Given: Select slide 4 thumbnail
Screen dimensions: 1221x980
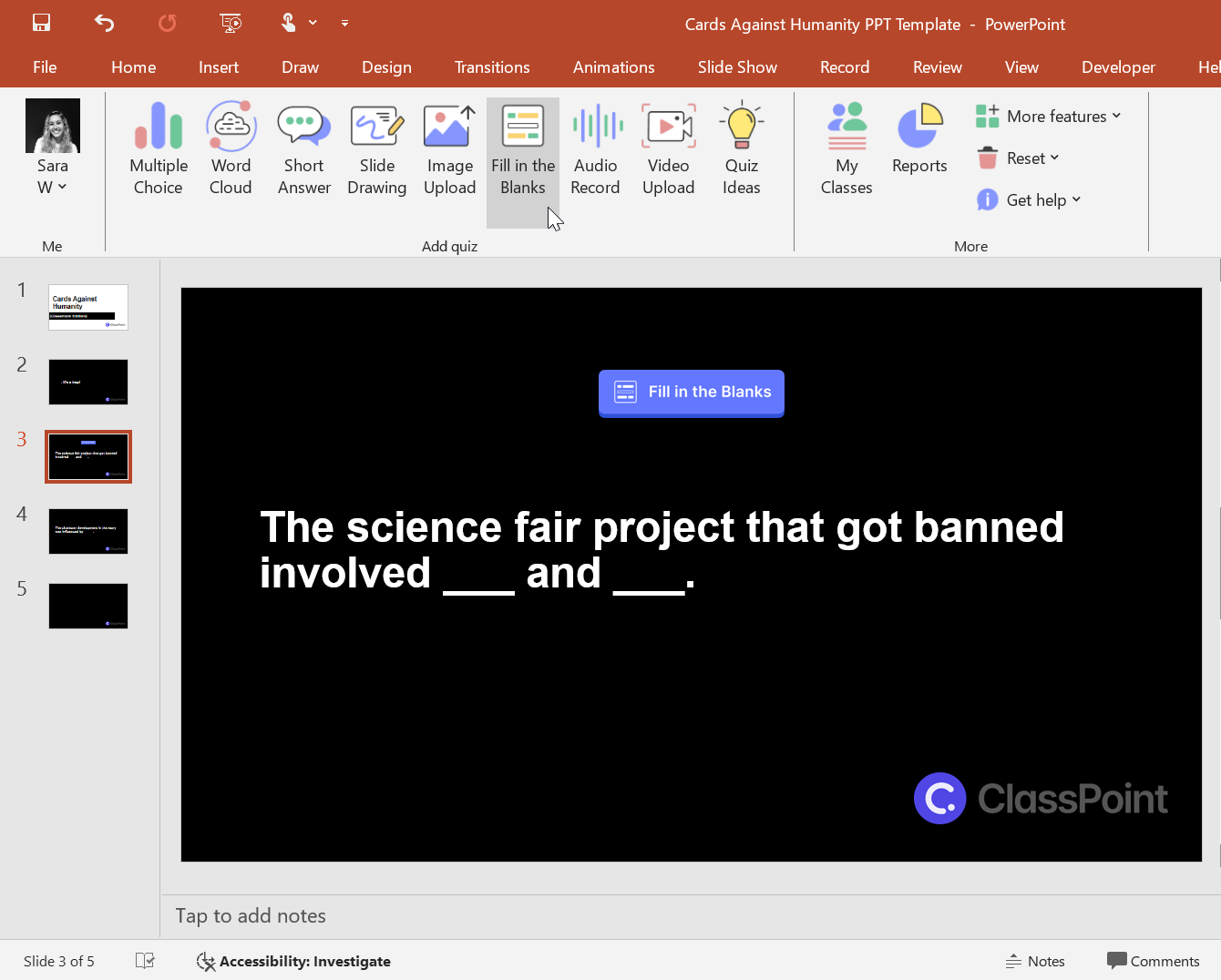Looking at the screenshot, I should coord(88,531).
